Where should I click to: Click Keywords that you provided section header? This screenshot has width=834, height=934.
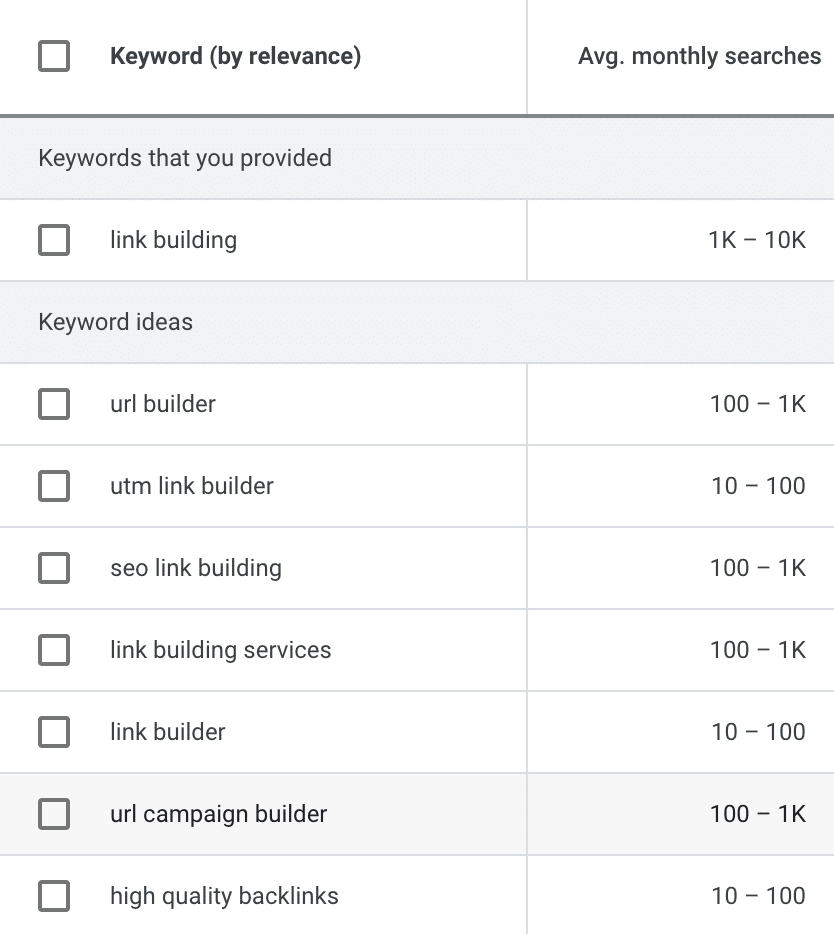(x=185, y=158)
